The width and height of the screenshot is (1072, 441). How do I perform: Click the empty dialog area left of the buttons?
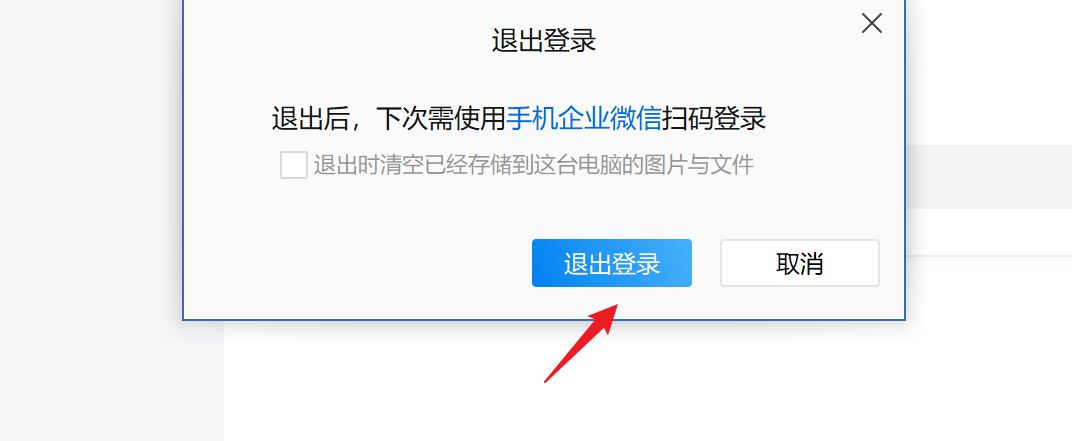[x=356, y=263]
